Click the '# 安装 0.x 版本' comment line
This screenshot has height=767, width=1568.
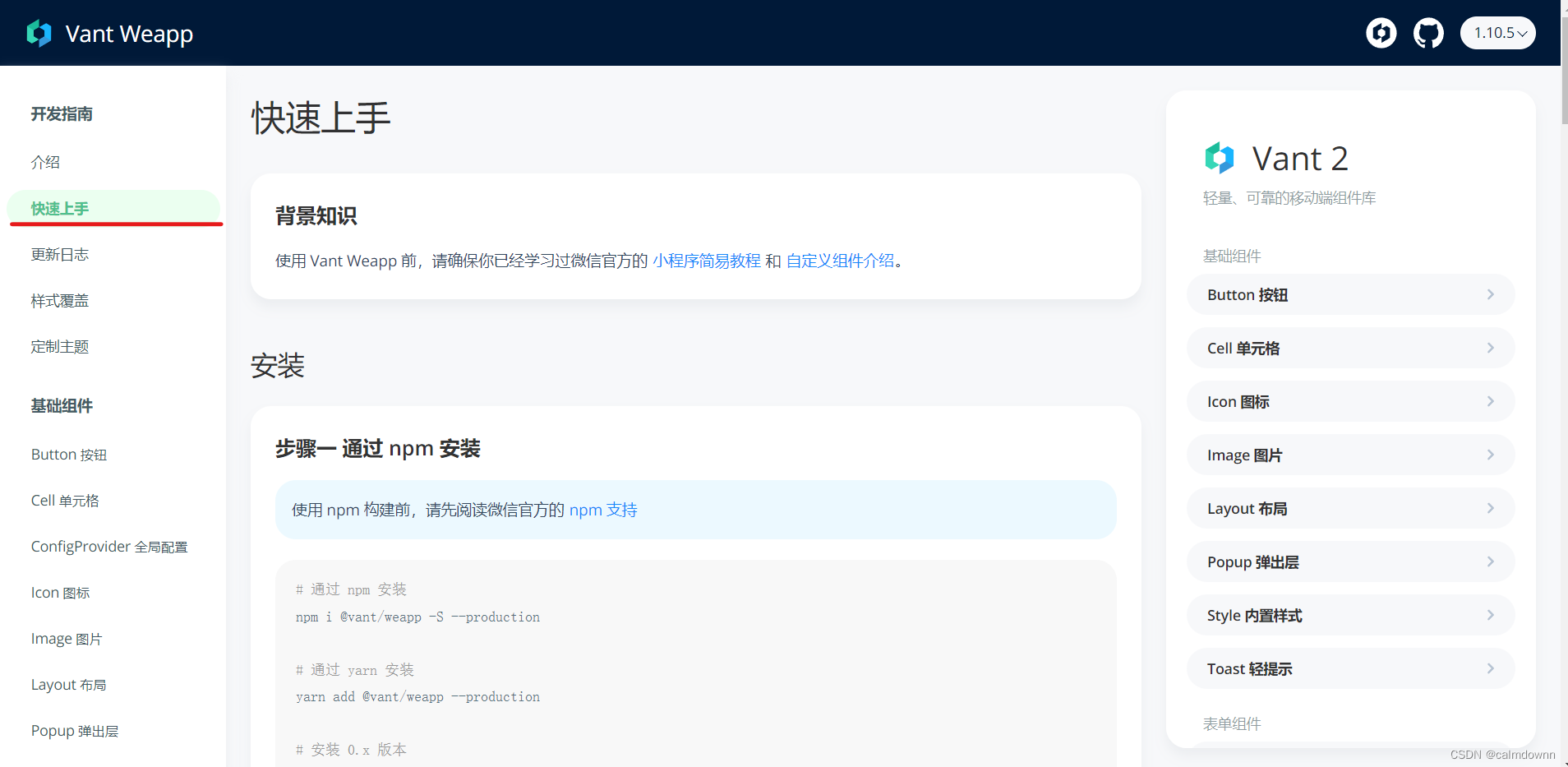click(351, 750)
